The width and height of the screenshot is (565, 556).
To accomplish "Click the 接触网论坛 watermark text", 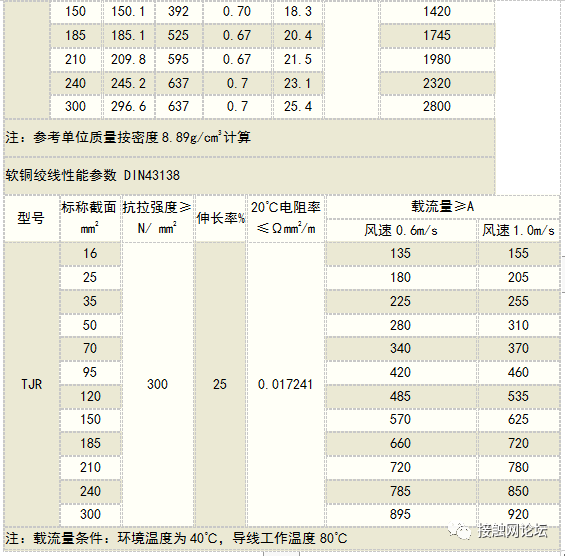I will (513, 531).
